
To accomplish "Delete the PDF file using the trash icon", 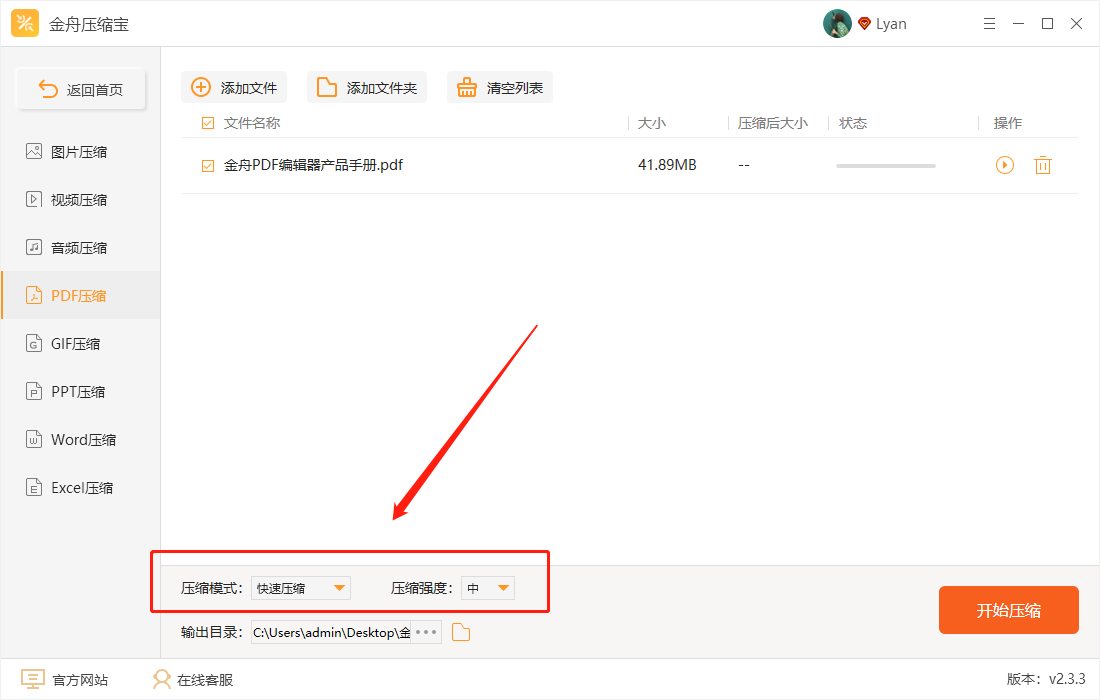I will [x=1043, y=165].
